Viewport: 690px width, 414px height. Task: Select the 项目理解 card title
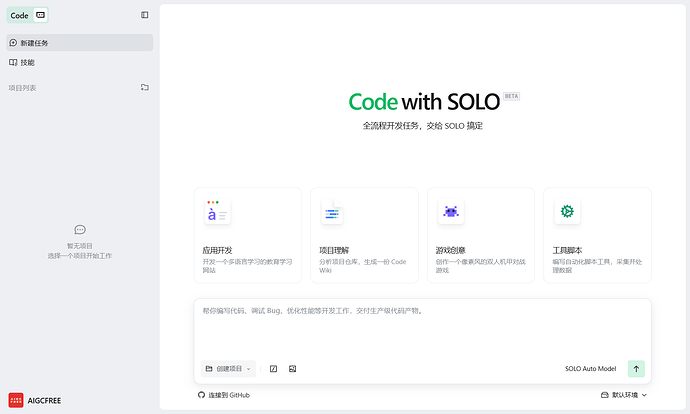[334, 250]
